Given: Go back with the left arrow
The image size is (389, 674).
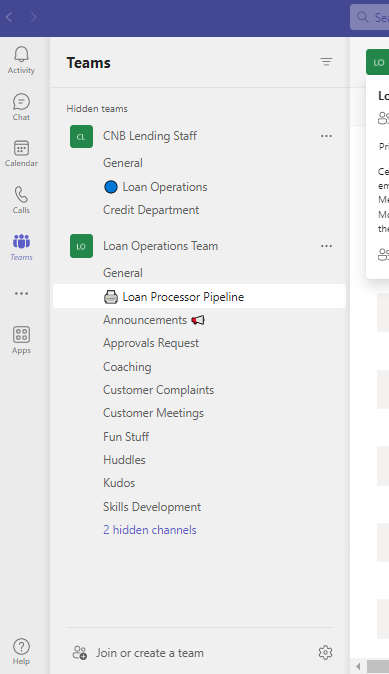Looking at the screenshot, I should pos(9,17).
